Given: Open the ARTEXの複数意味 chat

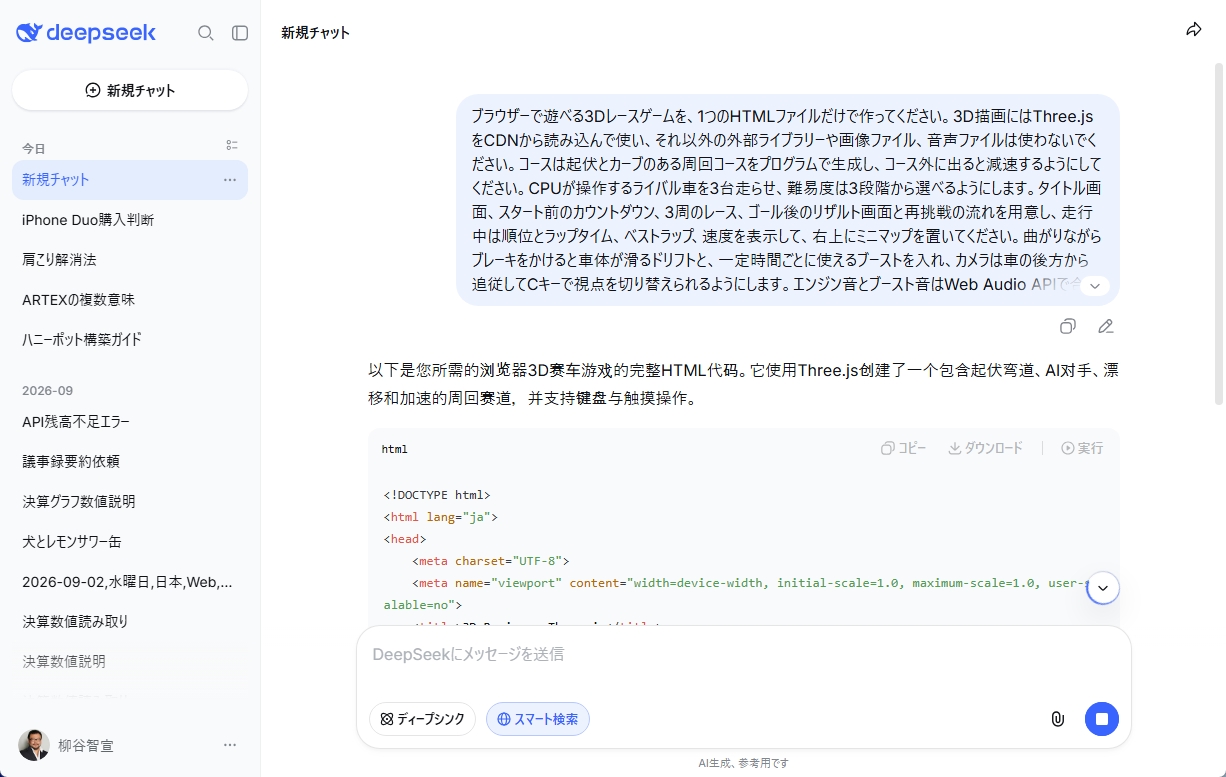Looking at the screenshot, I should coord(130,300).
